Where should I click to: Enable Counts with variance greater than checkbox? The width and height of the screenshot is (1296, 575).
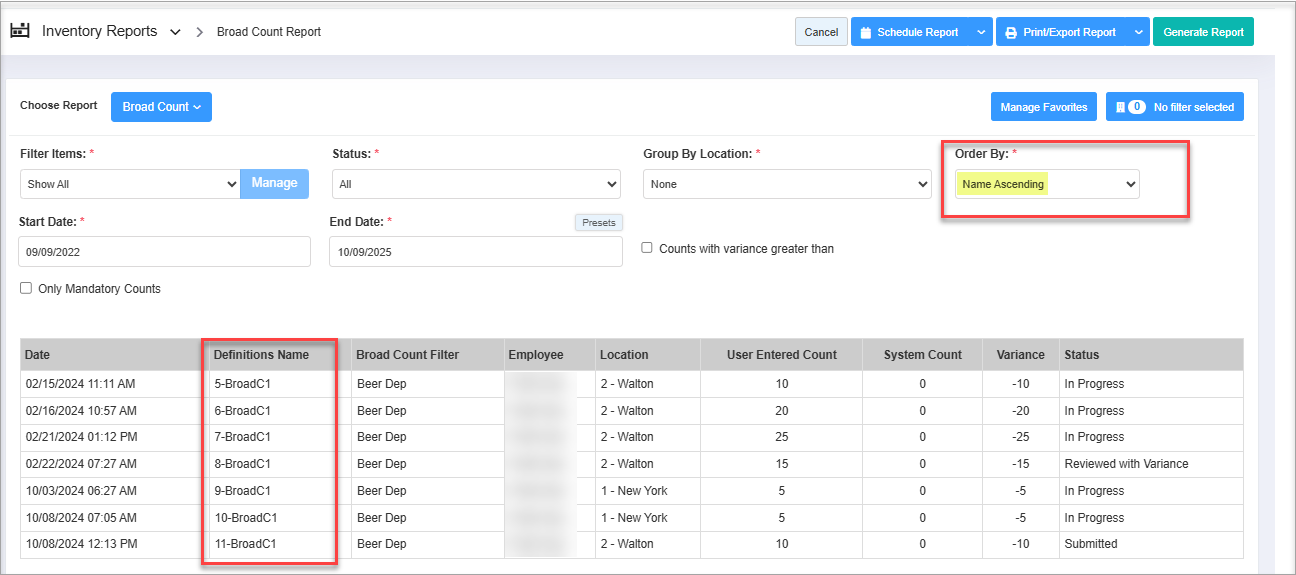click(x=648, y=248)
